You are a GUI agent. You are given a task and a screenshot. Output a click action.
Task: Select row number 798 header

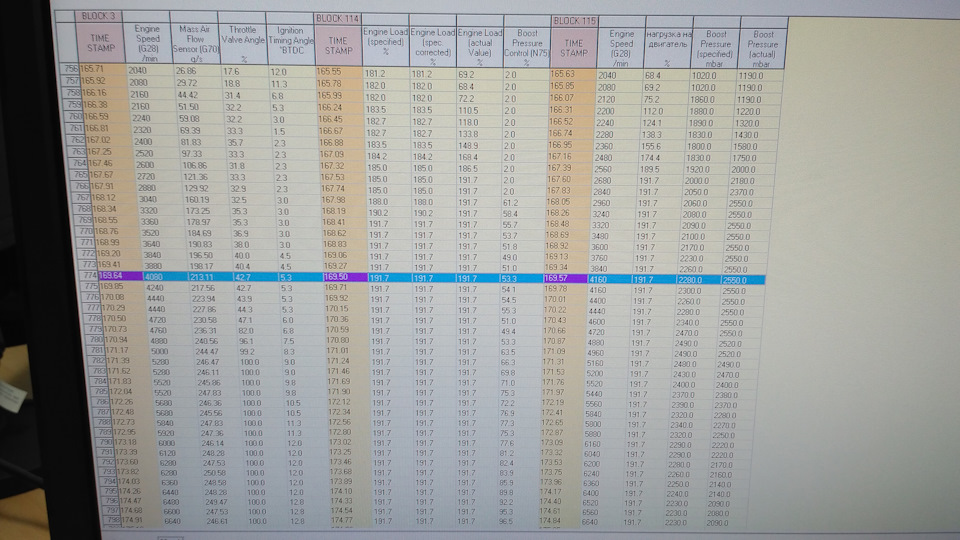coord(111,520)
